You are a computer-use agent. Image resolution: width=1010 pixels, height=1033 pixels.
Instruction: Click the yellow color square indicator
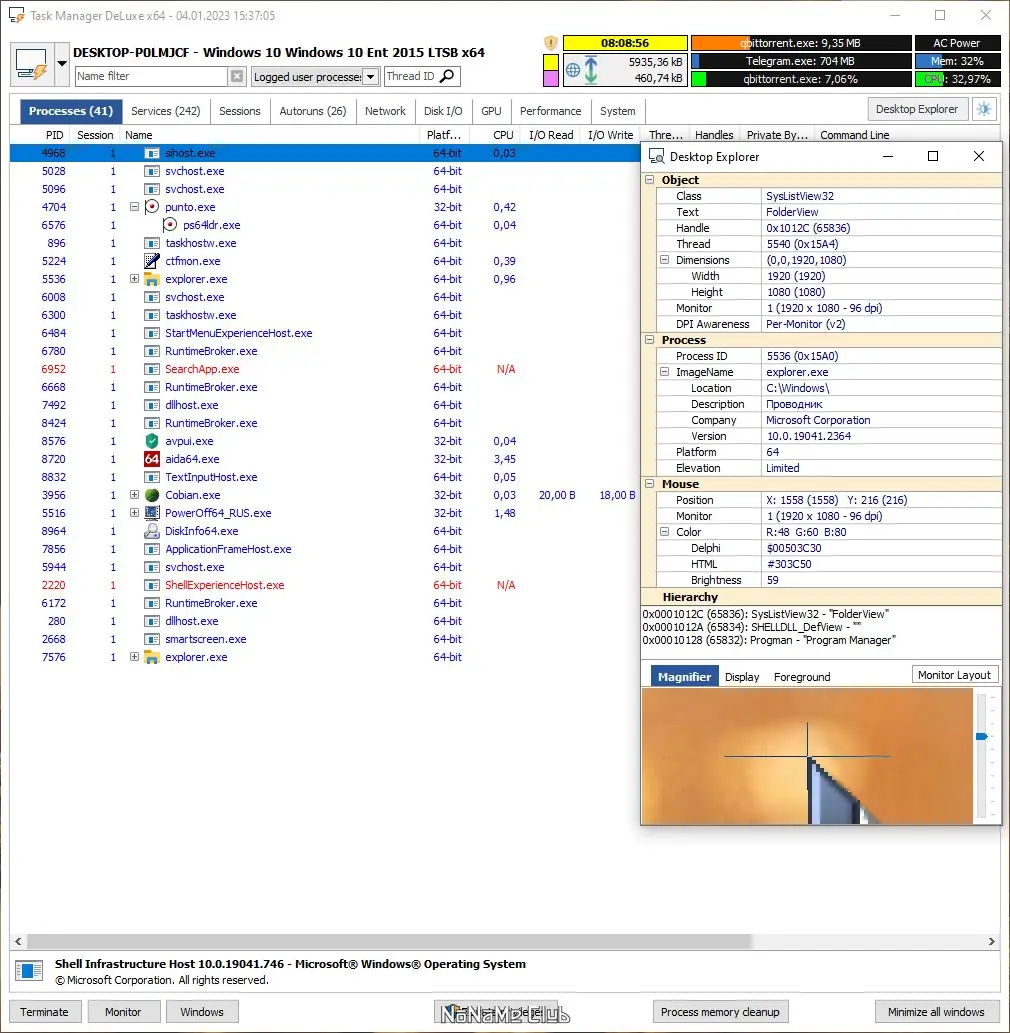[551, 63]
